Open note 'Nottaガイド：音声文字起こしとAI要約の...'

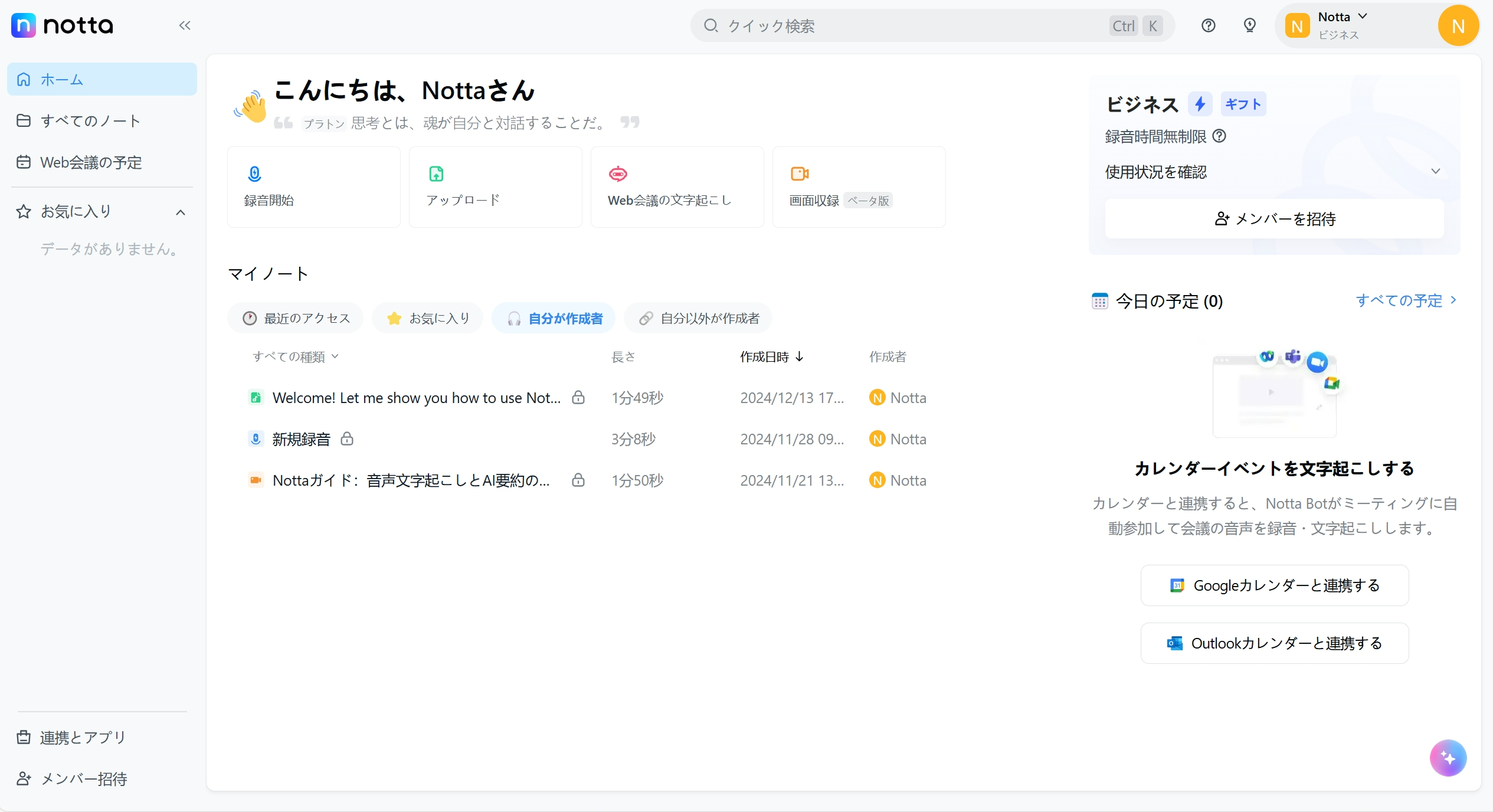[411, 480]
